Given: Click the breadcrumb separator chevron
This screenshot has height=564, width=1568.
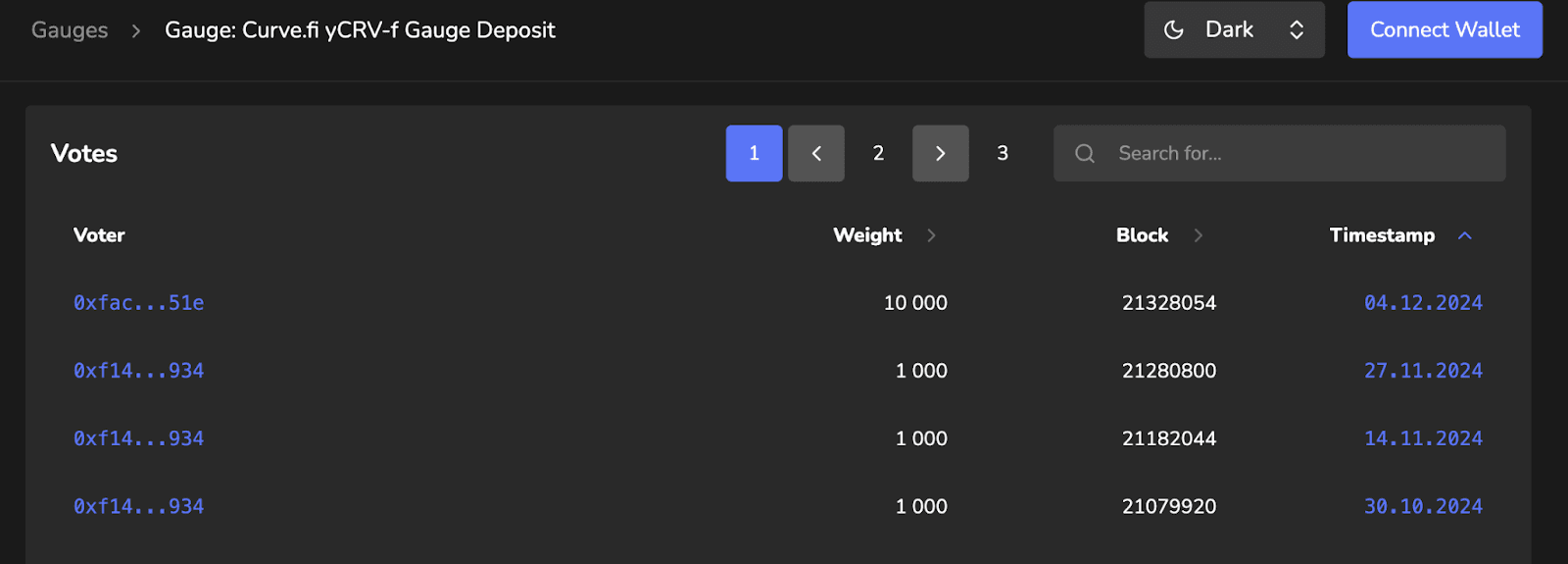Looking at the screenshot, I should pyautogui.click(x=136, y=30).
